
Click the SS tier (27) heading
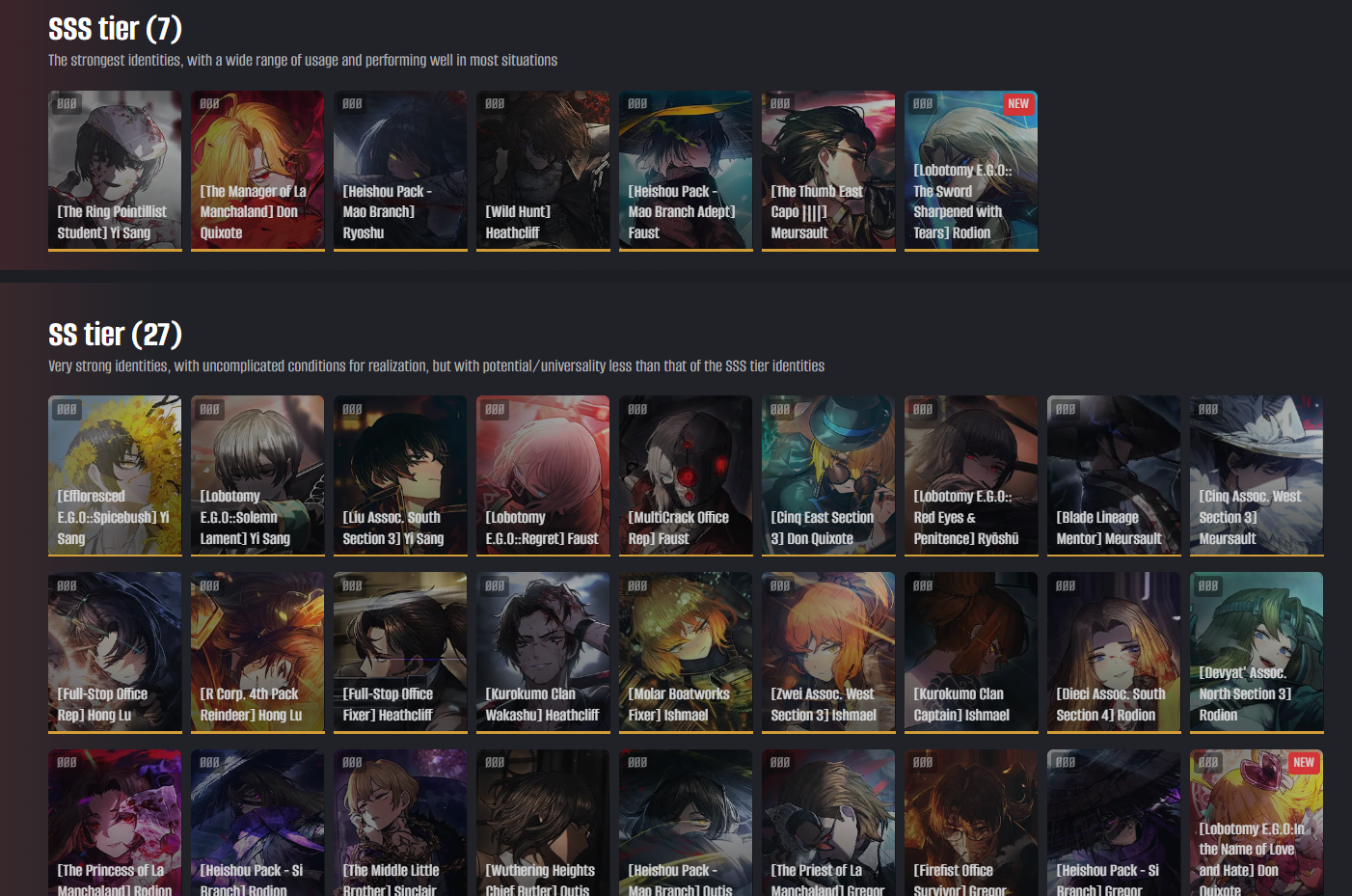pyautogui.click(x=115, y=335)
